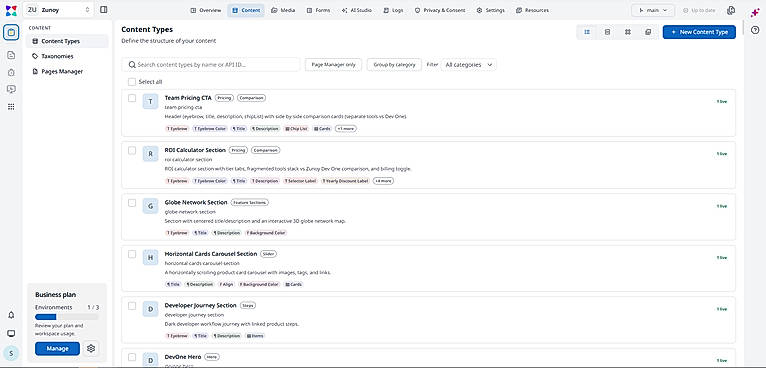Screen dimensions: 766x368
Task: Select Content Types in the sidebar
Action: click(x=67, y=41)
